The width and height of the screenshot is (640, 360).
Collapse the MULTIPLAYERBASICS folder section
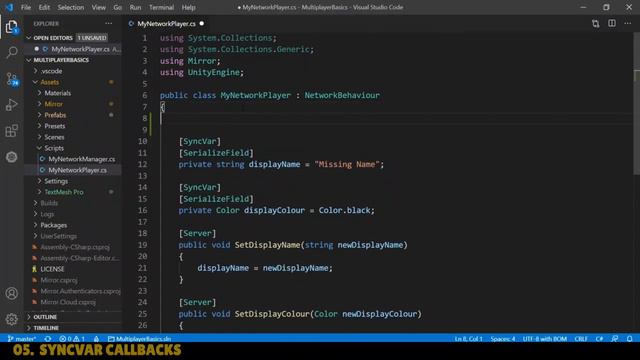(61, 60)
